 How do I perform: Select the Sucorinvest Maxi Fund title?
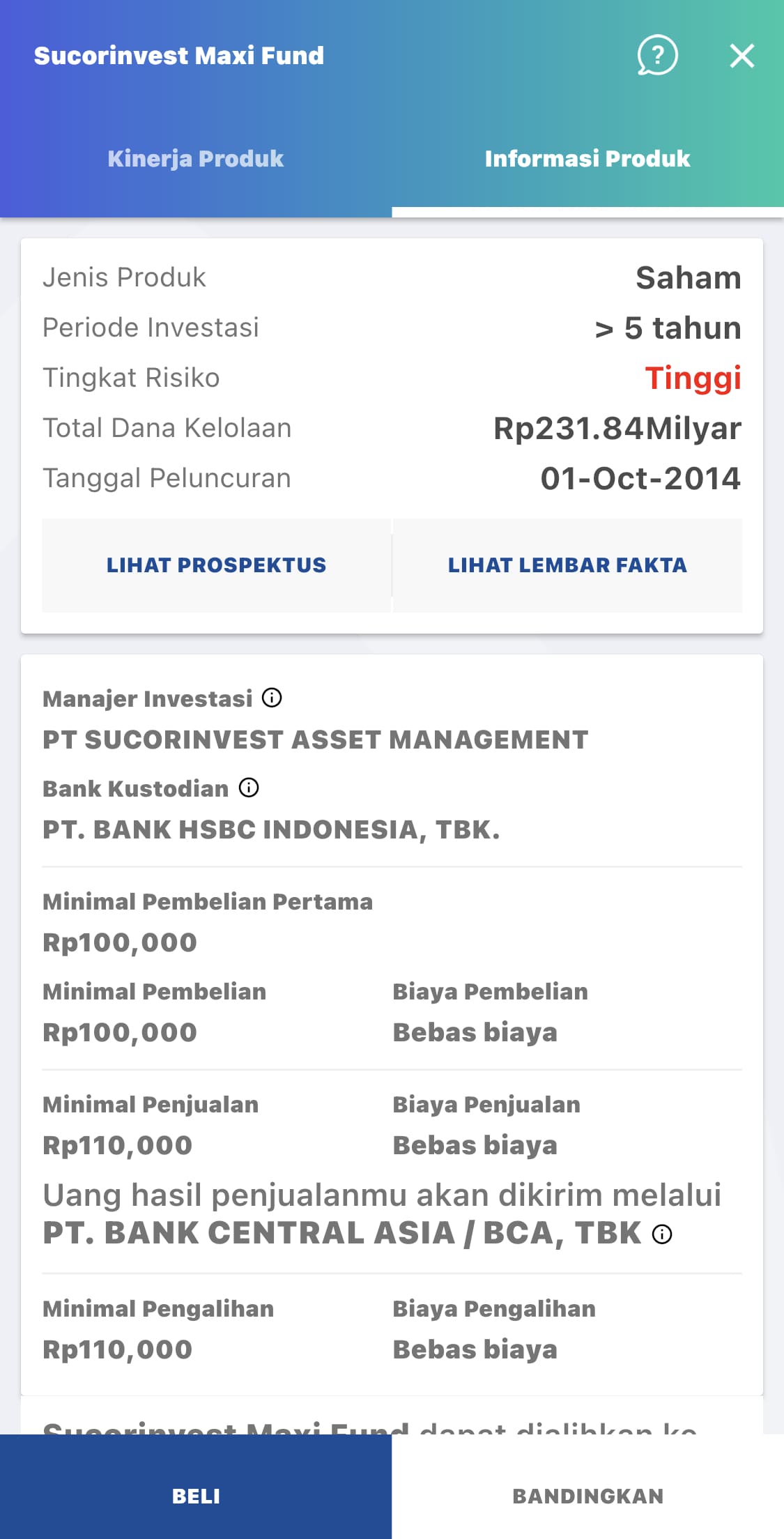(x=179, y=56)
